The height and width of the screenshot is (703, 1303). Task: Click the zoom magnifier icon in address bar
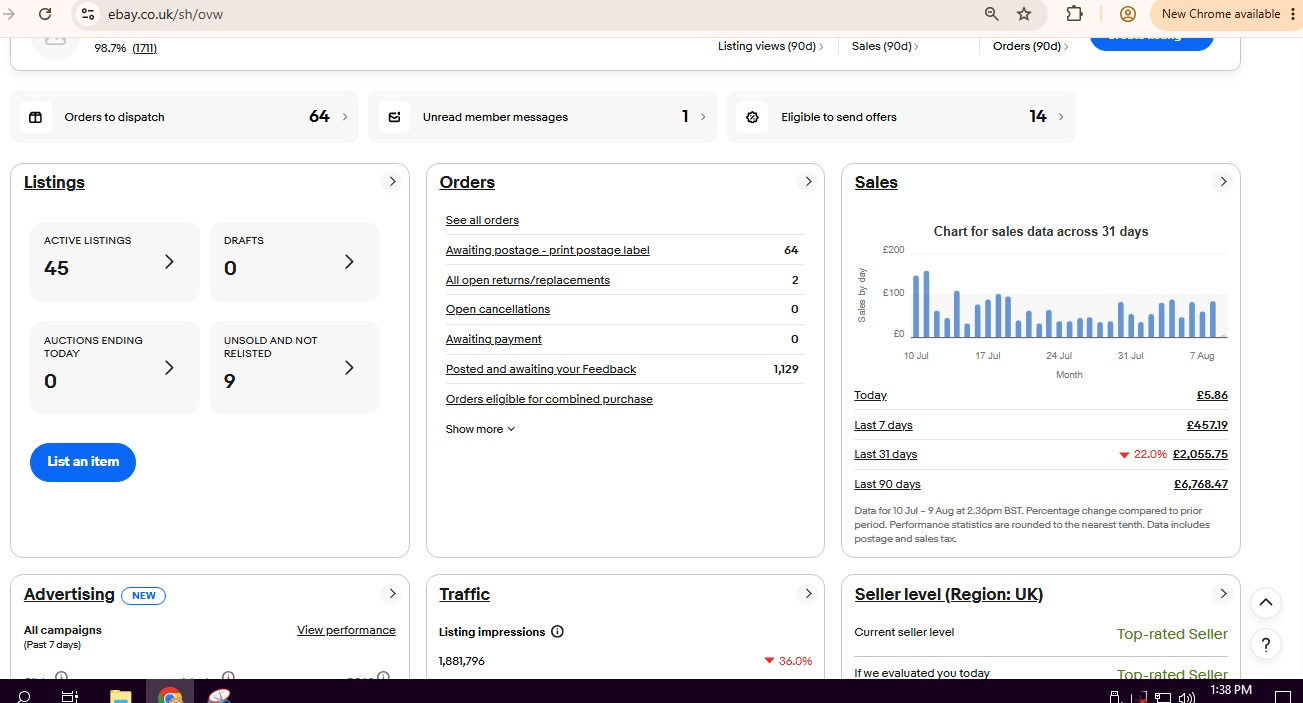991,14
